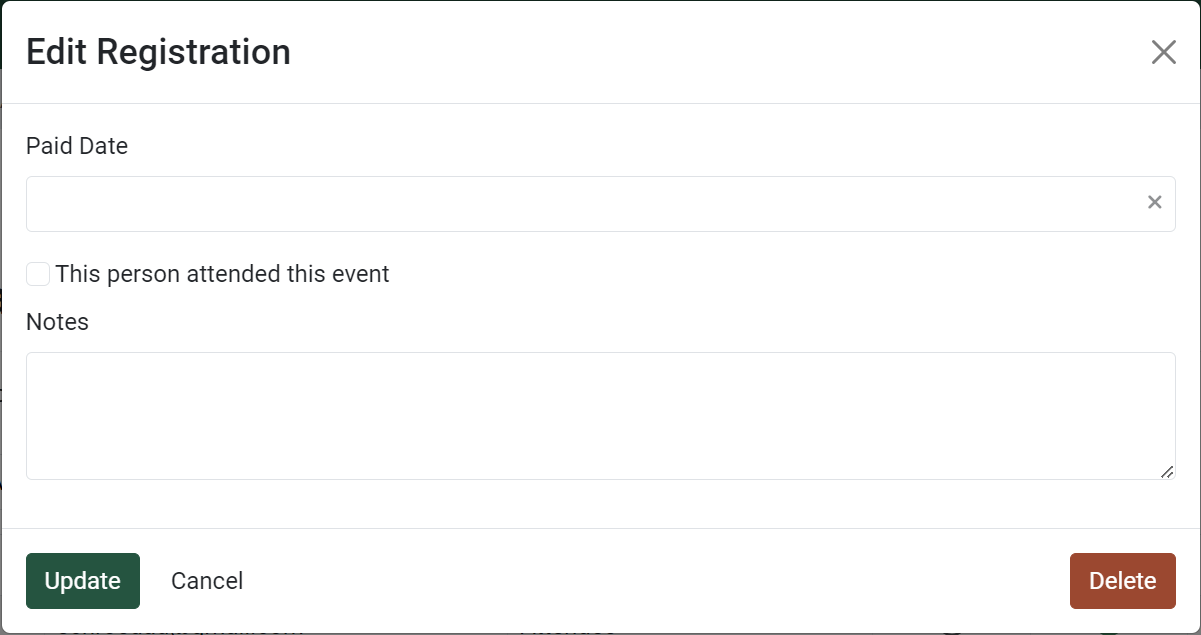1201x635 pixels.
Task: Check the 'This person attended this event' checkbox
Action: [x=37, y=273]
